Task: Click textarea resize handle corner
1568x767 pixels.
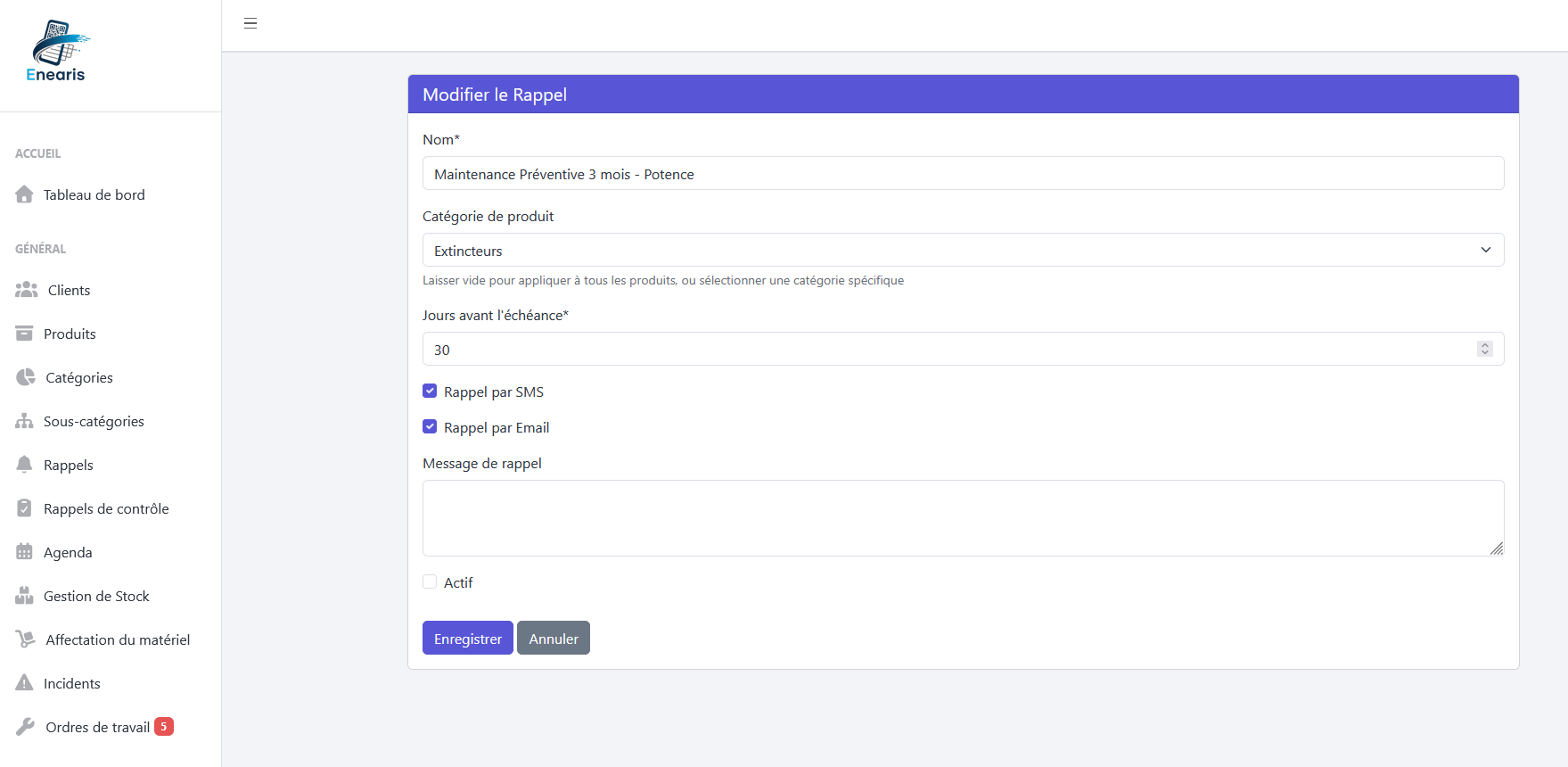Action: (x=1497, y=548)
